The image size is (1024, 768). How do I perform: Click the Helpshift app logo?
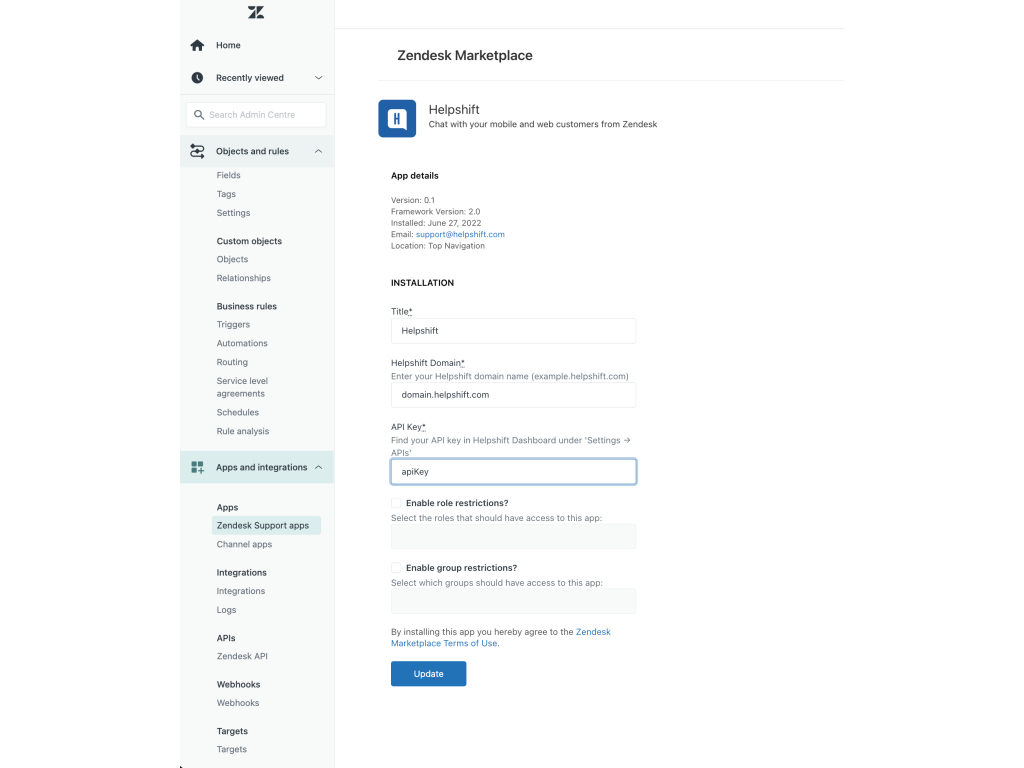[397, 118]
